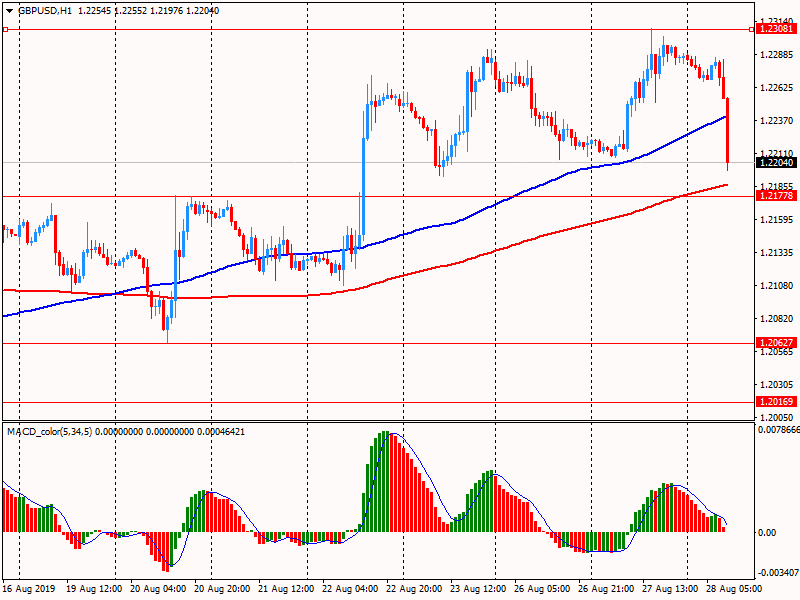
Task: Click the 26 Aug 21:00 time label
Action: click(x=606, y=589)
